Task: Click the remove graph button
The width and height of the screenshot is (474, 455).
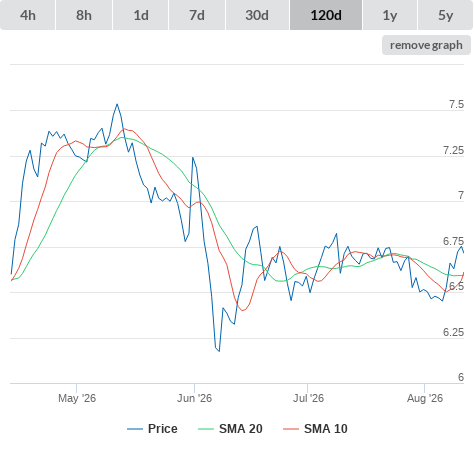Action: pyautogui.click(x=426, y=45)
